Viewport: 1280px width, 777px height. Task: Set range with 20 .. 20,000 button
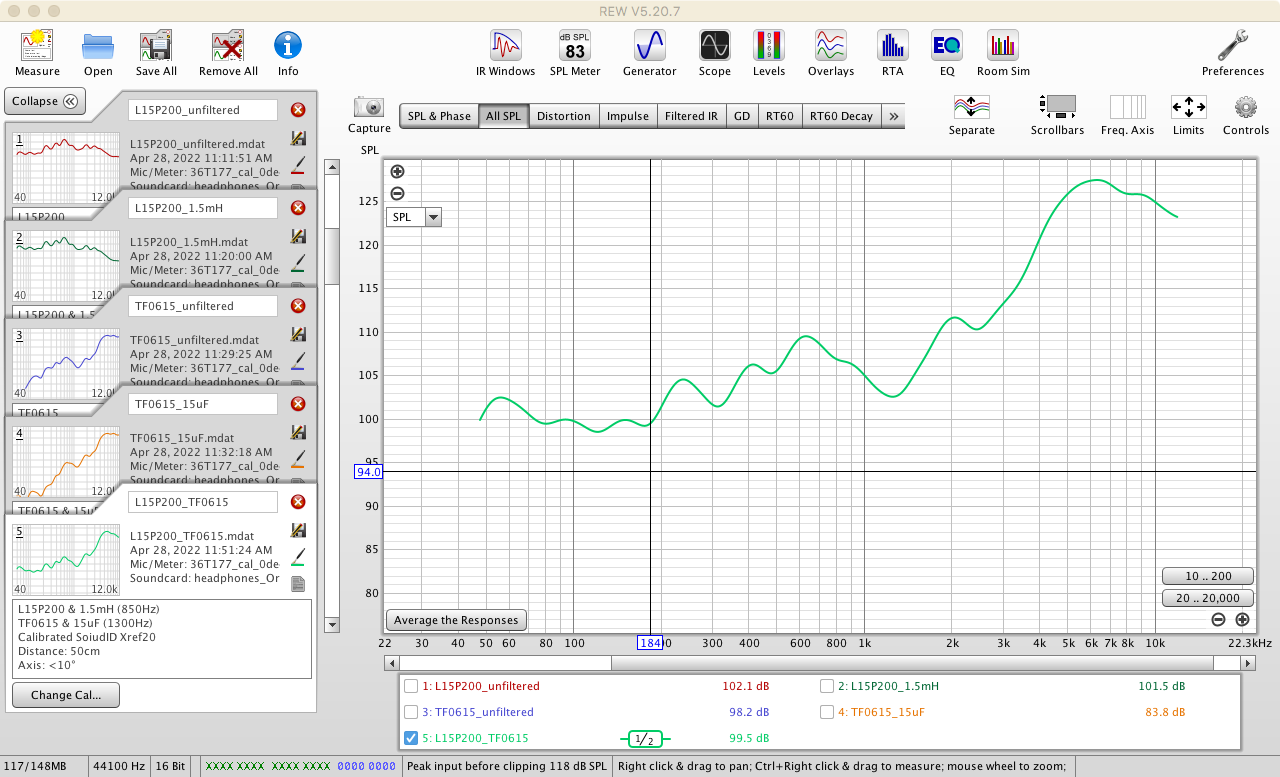point(1207,598)
